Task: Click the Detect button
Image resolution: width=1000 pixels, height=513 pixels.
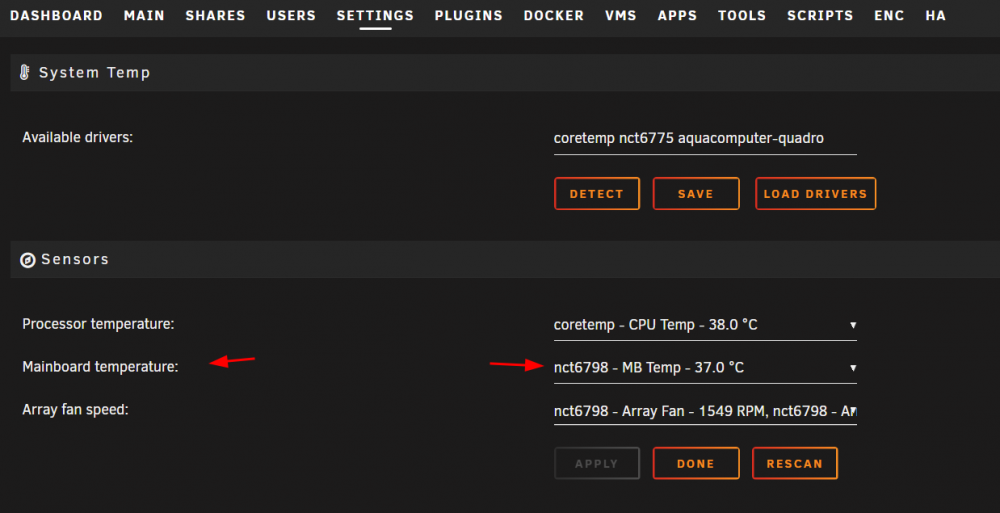Action: pyautogui.click(x=597, y=194)
